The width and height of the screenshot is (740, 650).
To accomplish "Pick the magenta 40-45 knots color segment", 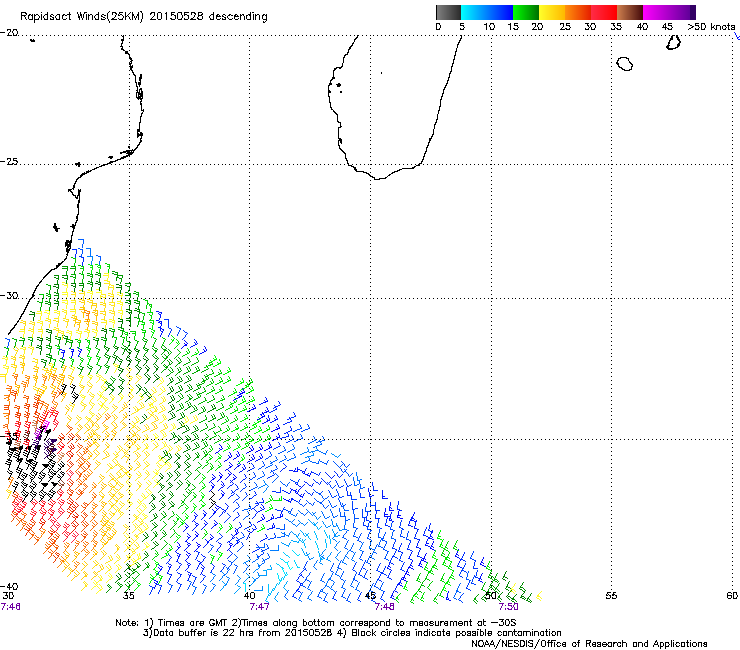I will [656, 12].
